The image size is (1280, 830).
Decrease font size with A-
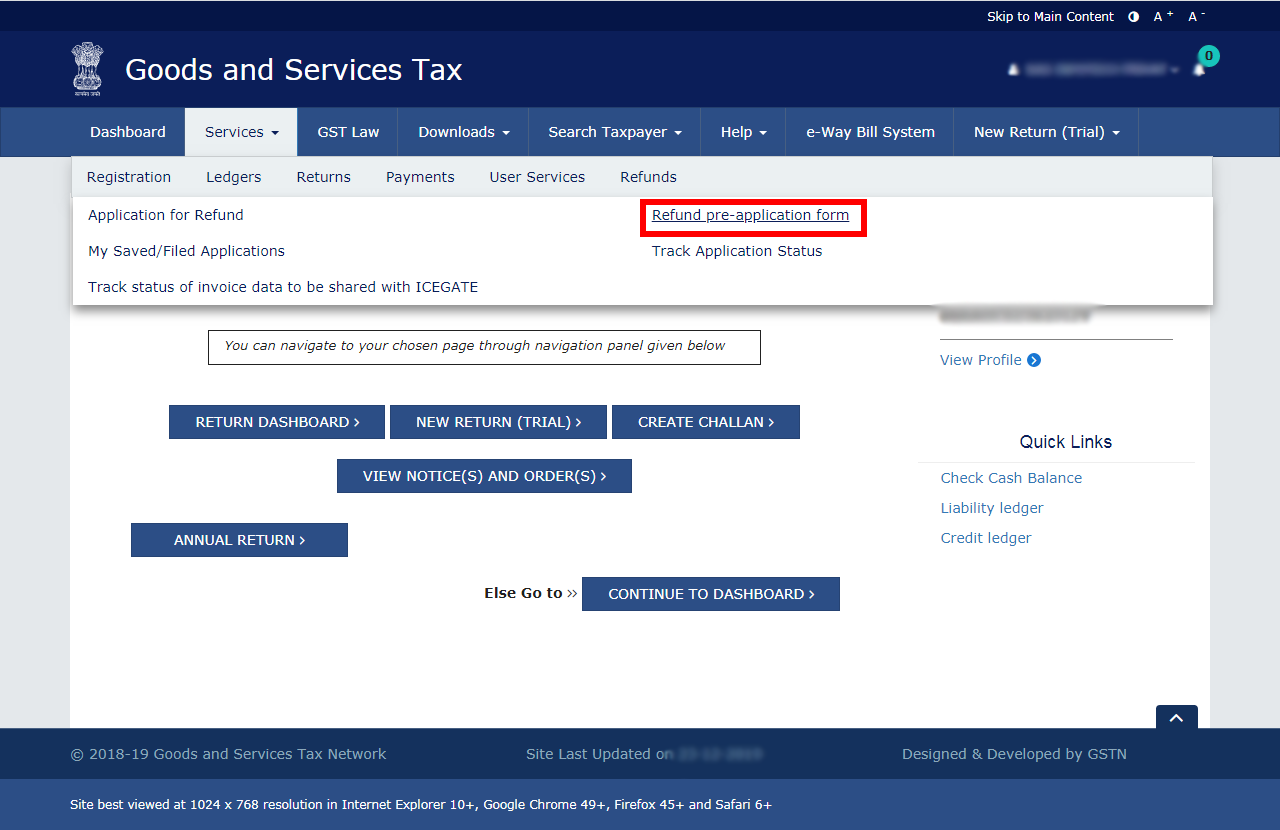tap(1196, 17)
